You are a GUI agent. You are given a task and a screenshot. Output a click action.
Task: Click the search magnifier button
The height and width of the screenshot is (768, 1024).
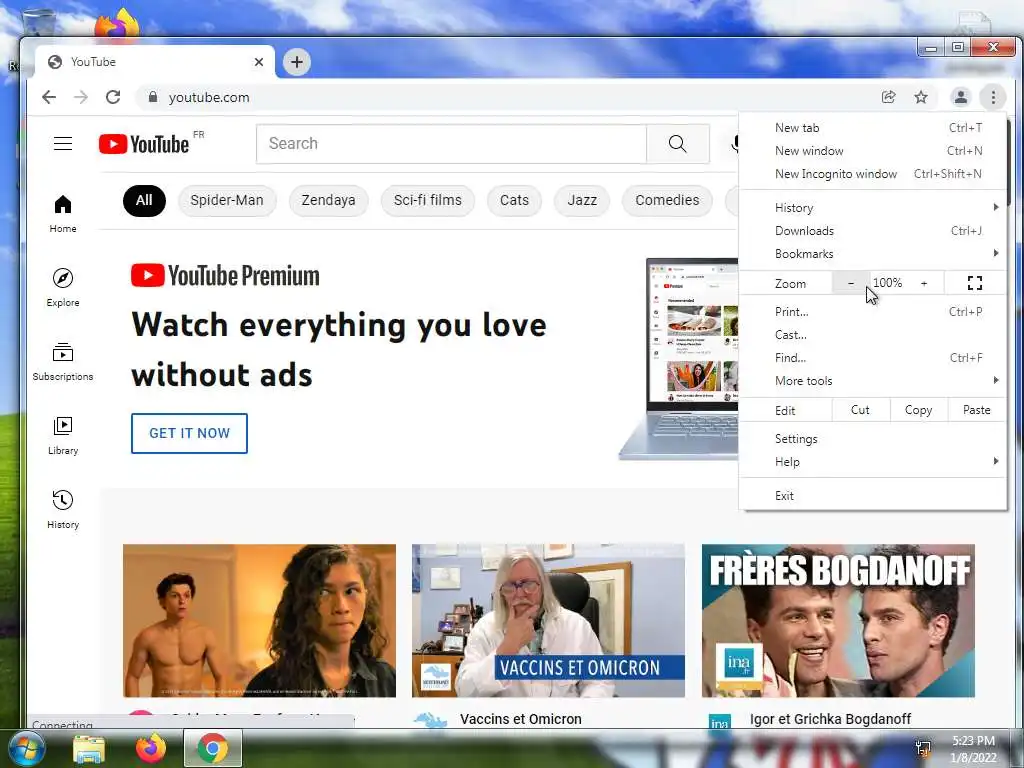point(678,144)
